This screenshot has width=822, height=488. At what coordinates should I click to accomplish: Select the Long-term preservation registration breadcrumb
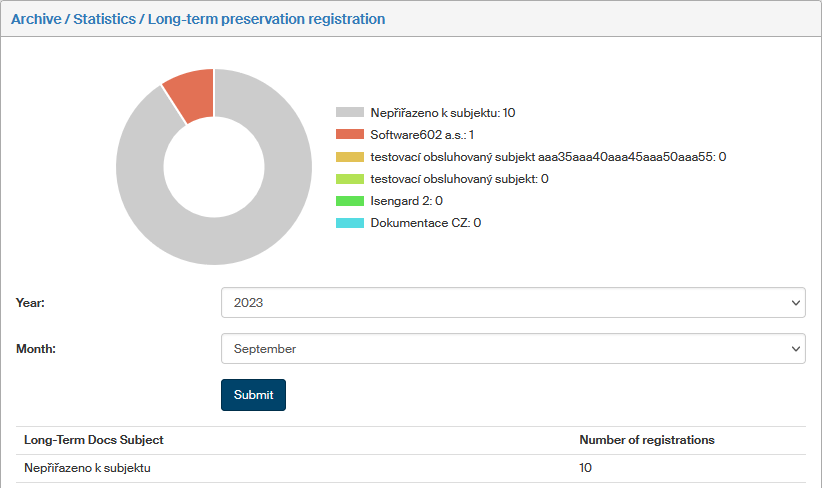point(266,19)
